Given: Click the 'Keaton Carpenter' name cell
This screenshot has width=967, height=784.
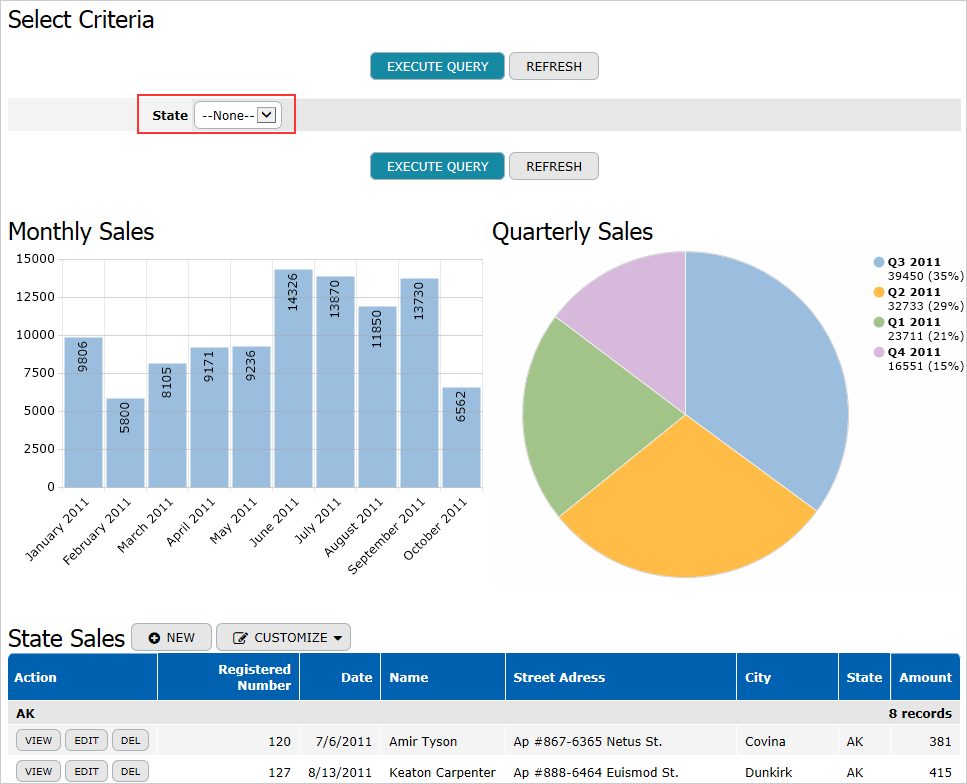Looking at the screenshot, I should click(442, 772).
